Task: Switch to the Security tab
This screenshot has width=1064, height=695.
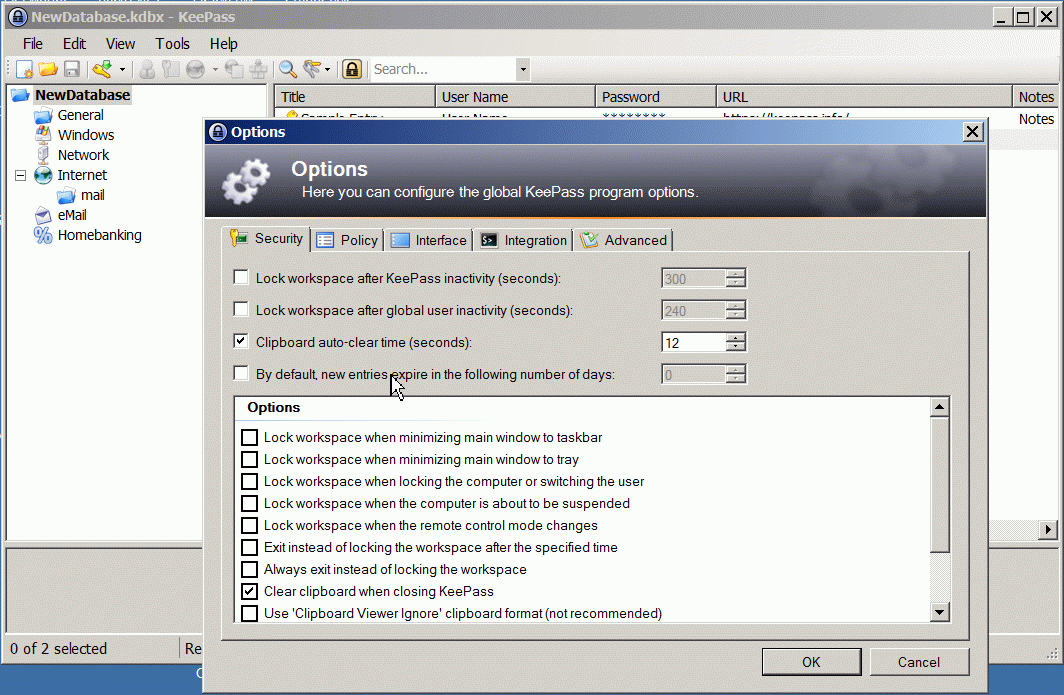Action: pos(267,239)
